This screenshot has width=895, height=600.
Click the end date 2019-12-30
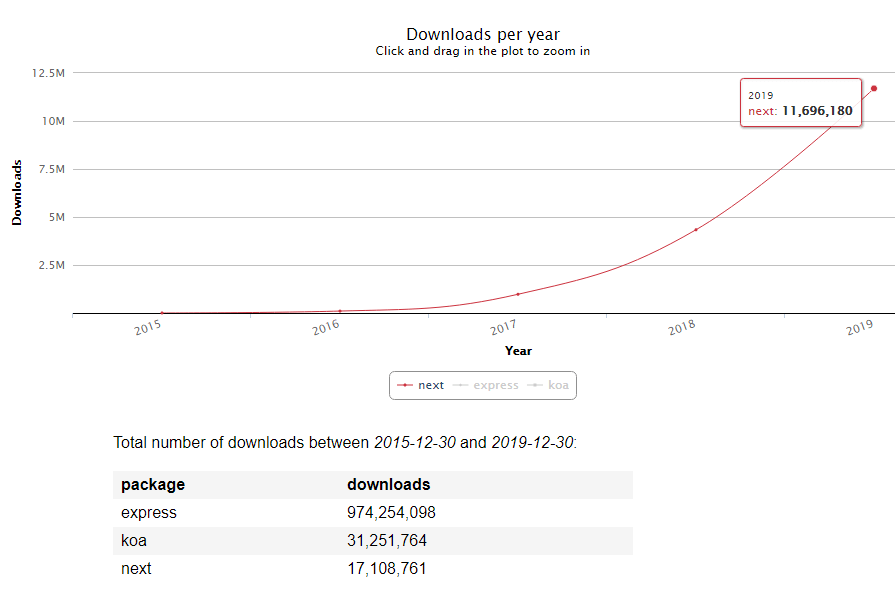click(532, 442)
